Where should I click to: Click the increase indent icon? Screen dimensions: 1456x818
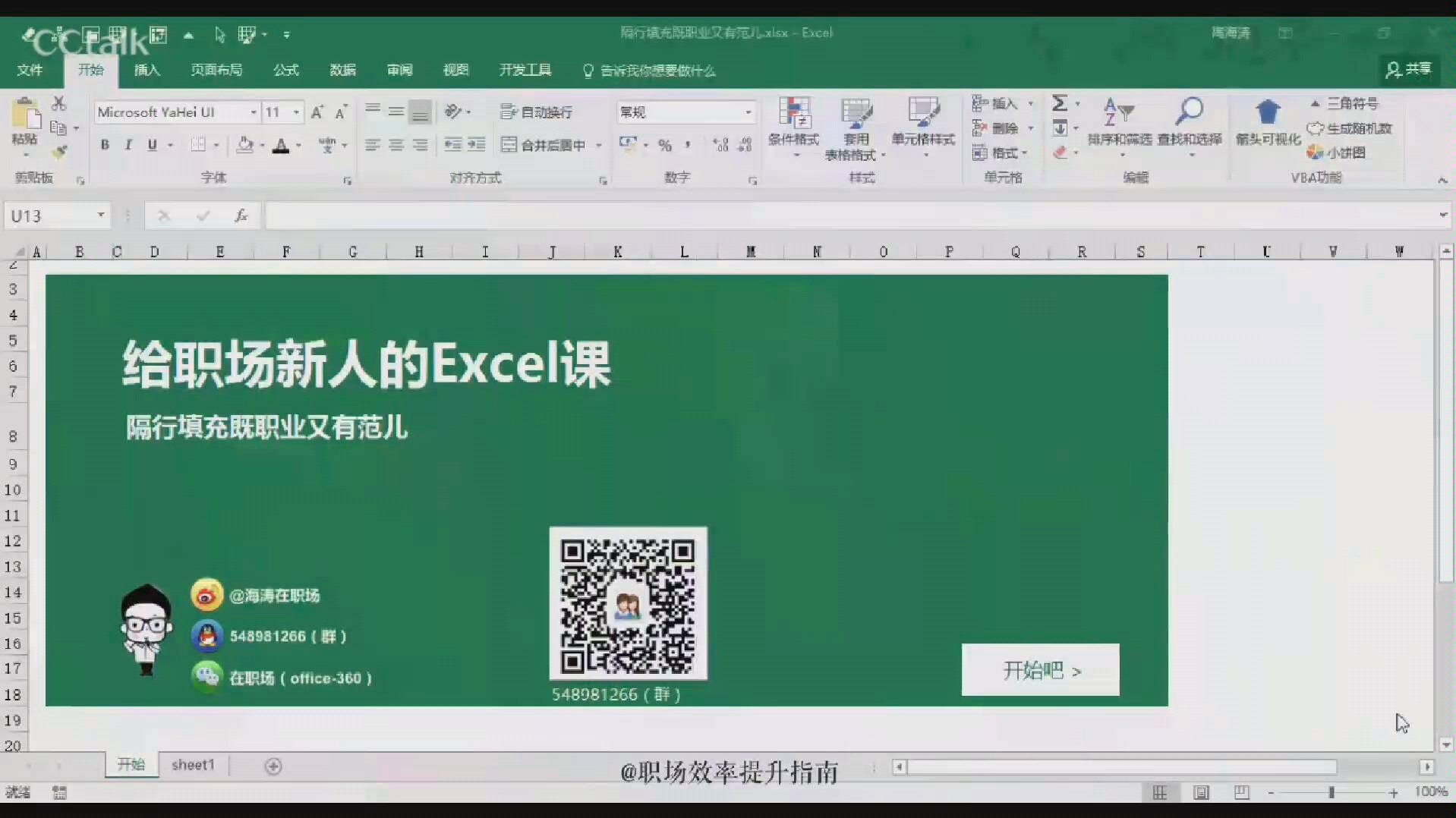pyautogui.click(x=476, y=145)
